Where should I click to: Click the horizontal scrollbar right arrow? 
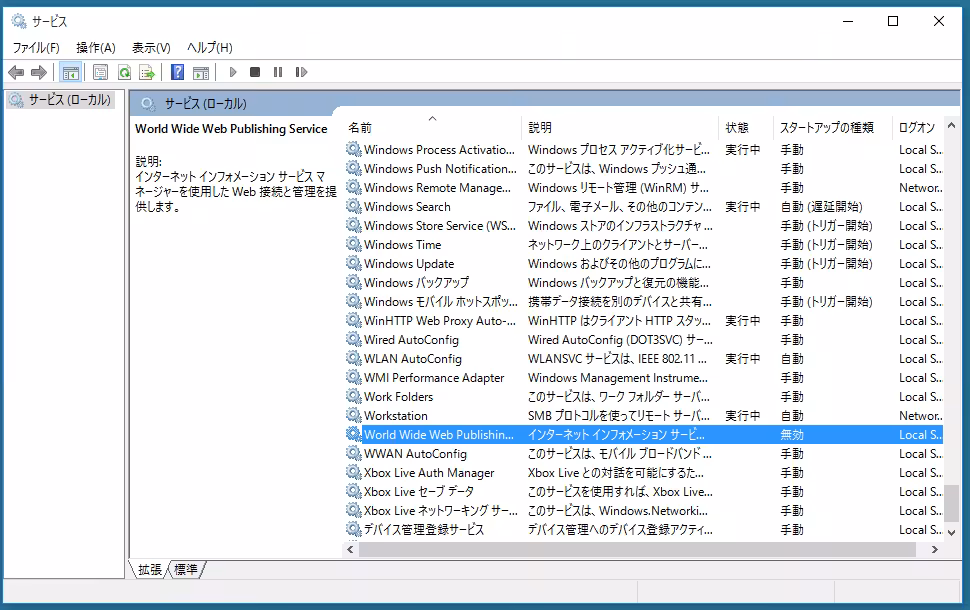[935, 549]
